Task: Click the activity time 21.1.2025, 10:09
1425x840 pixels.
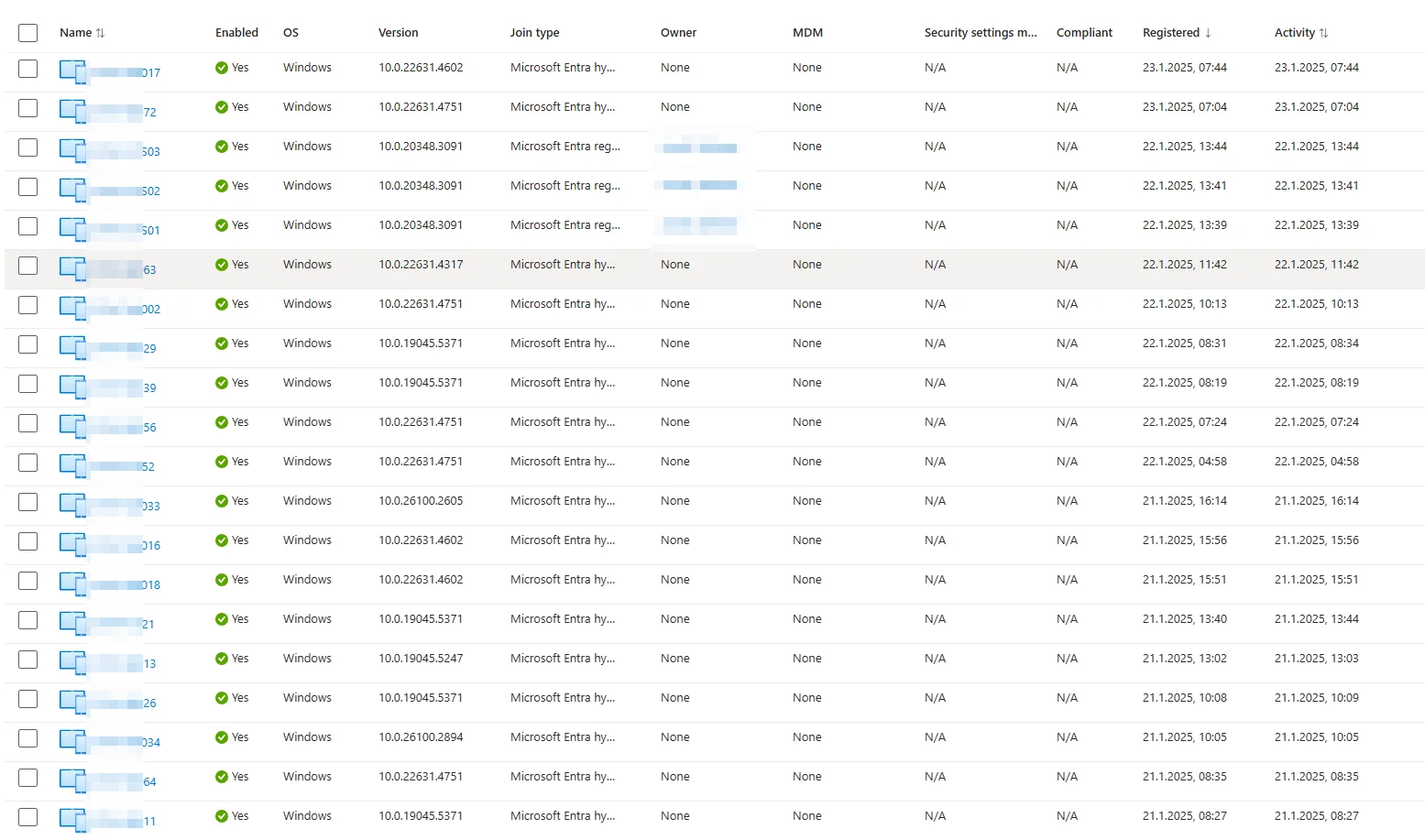Action: click(1316, 698)
